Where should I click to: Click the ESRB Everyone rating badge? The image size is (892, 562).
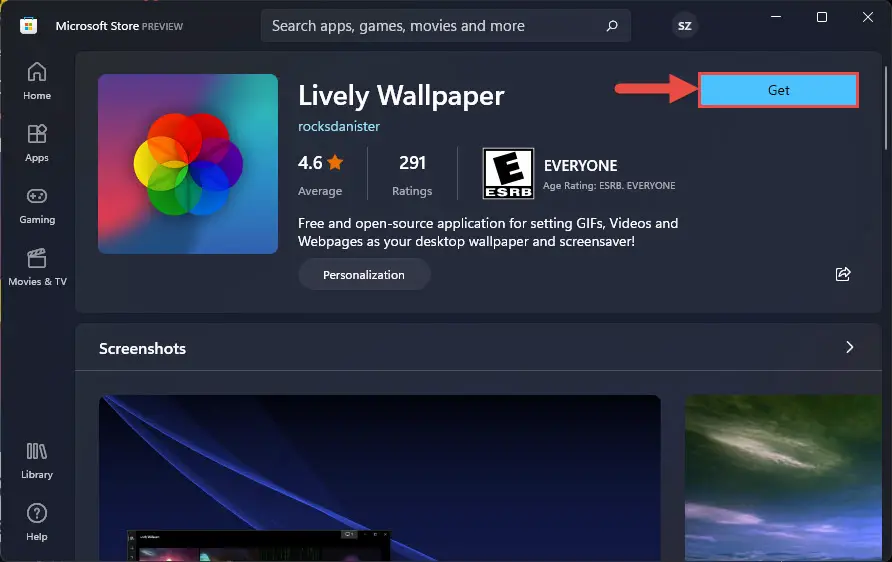point(508,173)
